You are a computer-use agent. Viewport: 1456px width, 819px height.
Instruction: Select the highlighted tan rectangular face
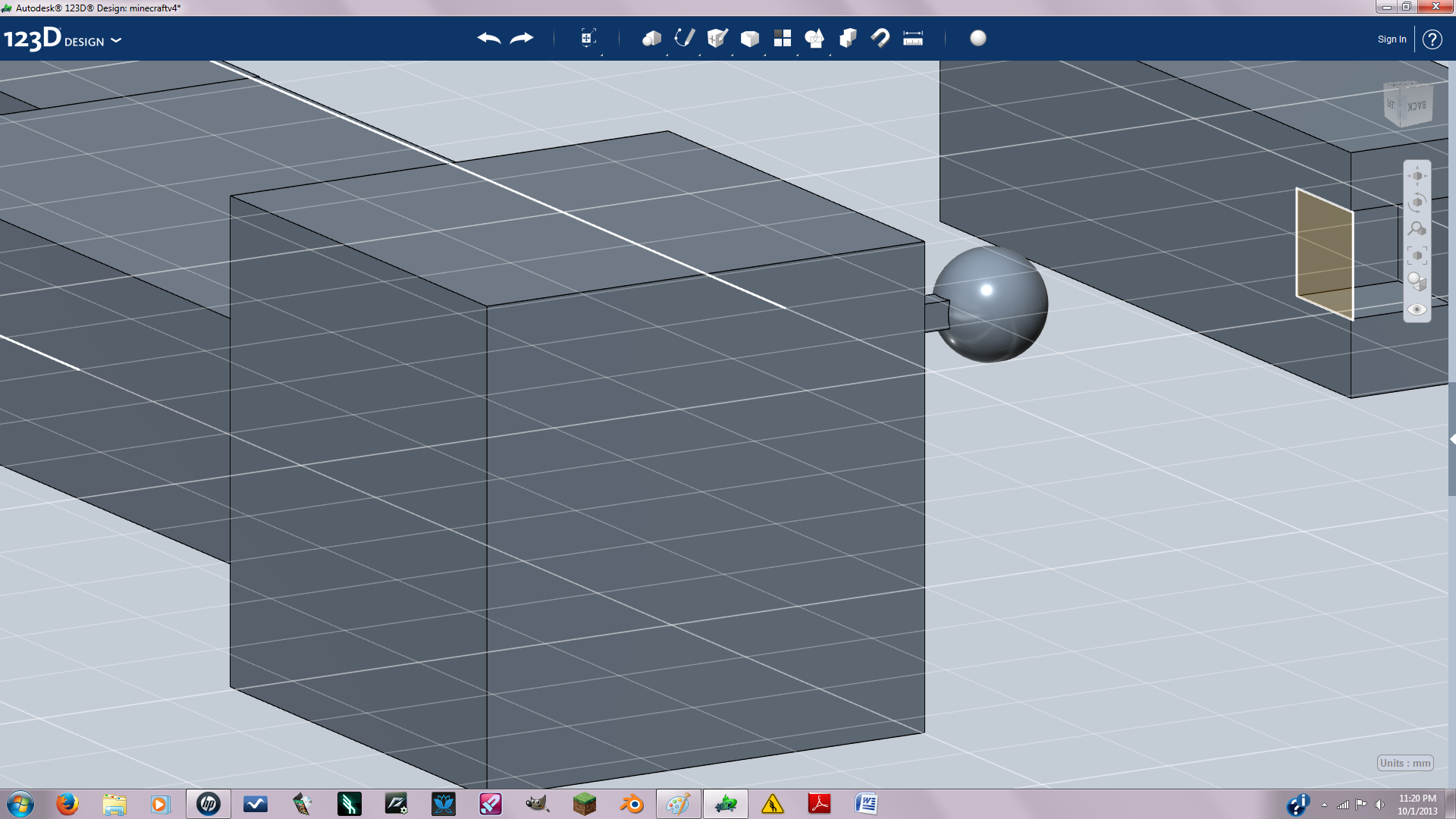[1324, 254]
